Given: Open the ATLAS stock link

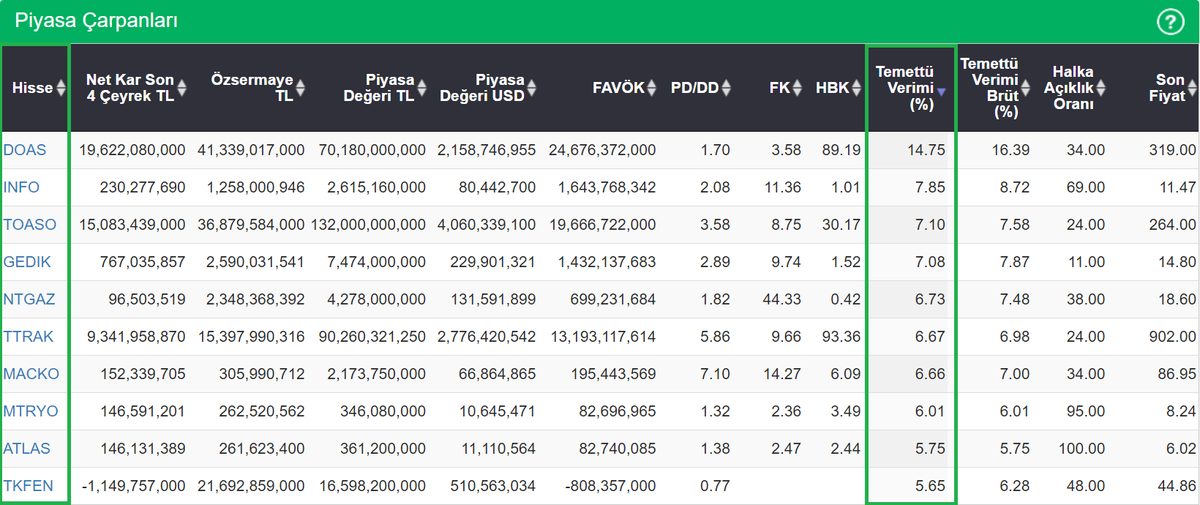Looking at the screenshot, I should point(27,449).
